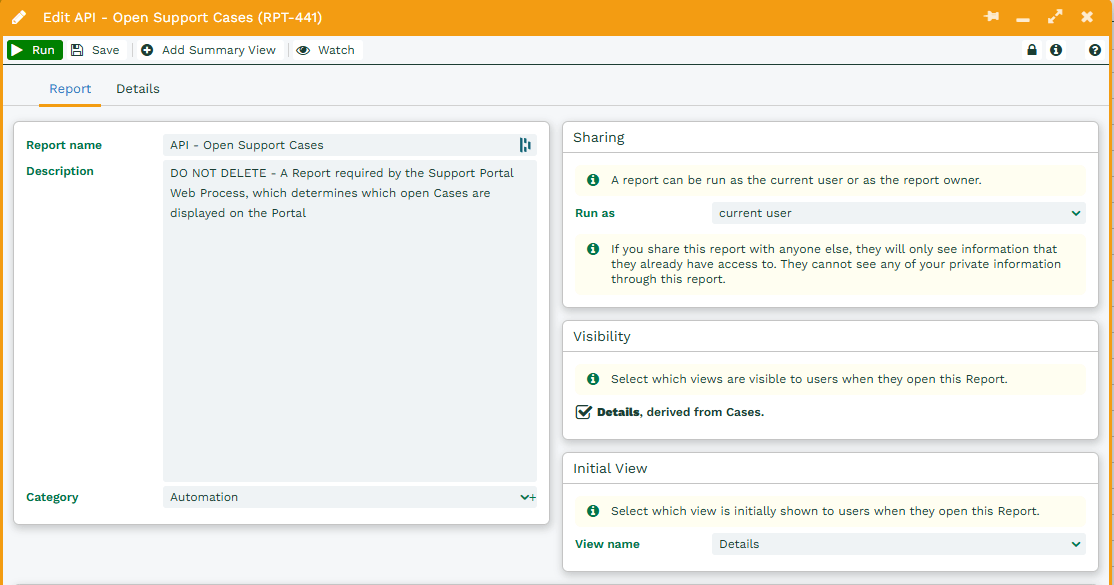Click Add Summary View button
The width and height of the screenshot is (1114, 585).
209,50
